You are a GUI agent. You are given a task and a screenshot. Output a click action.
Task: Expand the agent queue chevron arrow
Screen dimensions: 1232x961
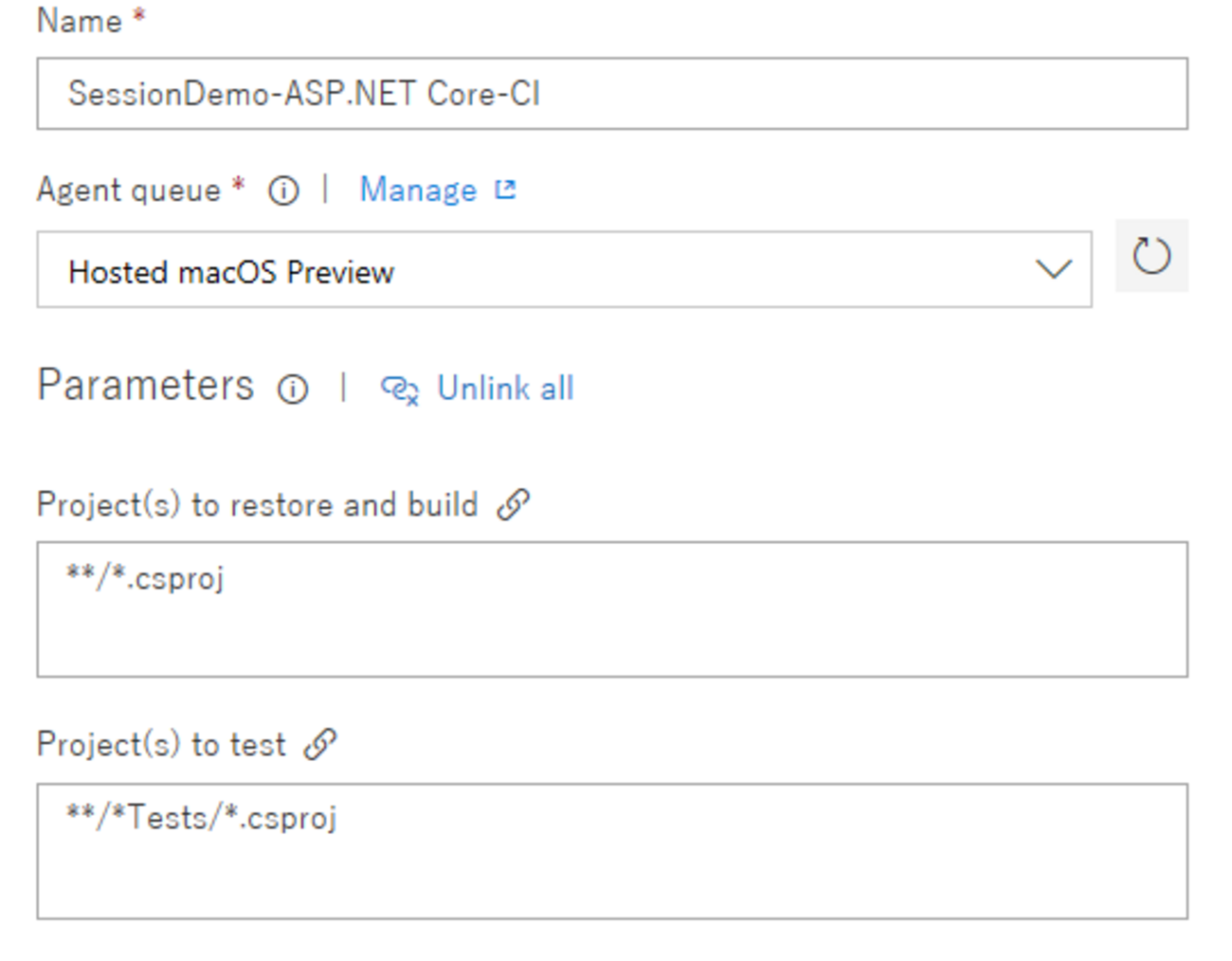click(x=1053, y=270)
